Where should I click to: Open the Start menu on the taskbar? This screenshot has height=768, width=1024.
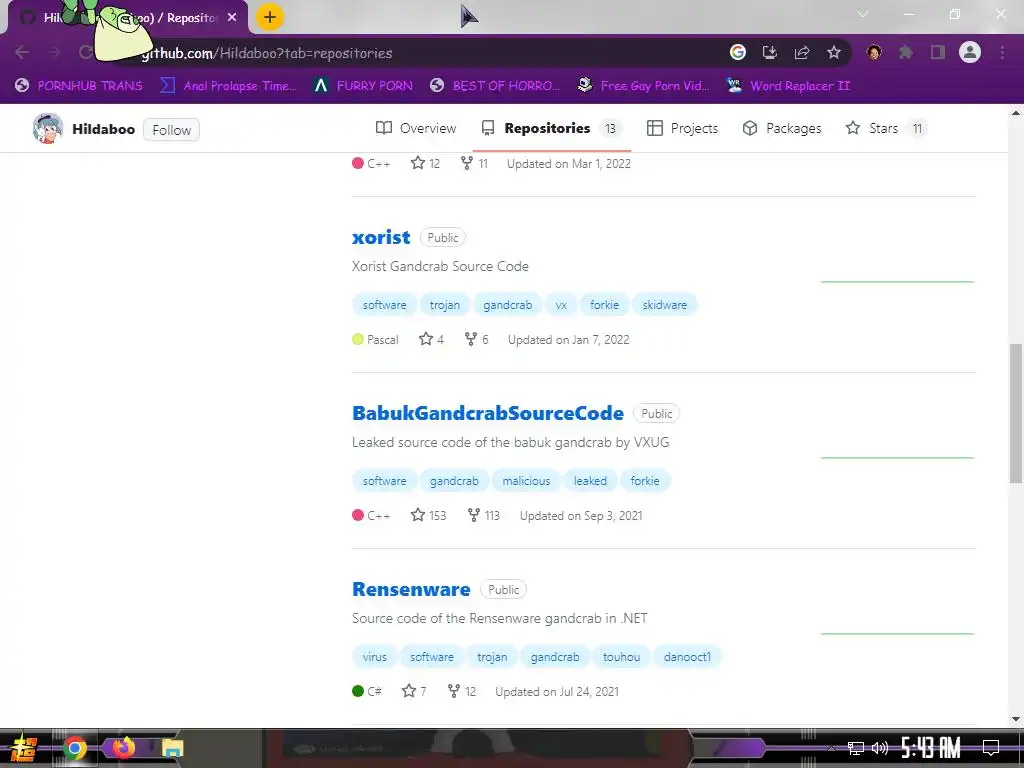[x=24, y=748]
